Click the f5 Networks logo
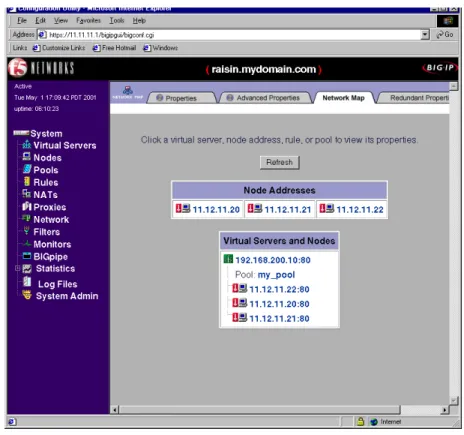 (x=41, y=68)
